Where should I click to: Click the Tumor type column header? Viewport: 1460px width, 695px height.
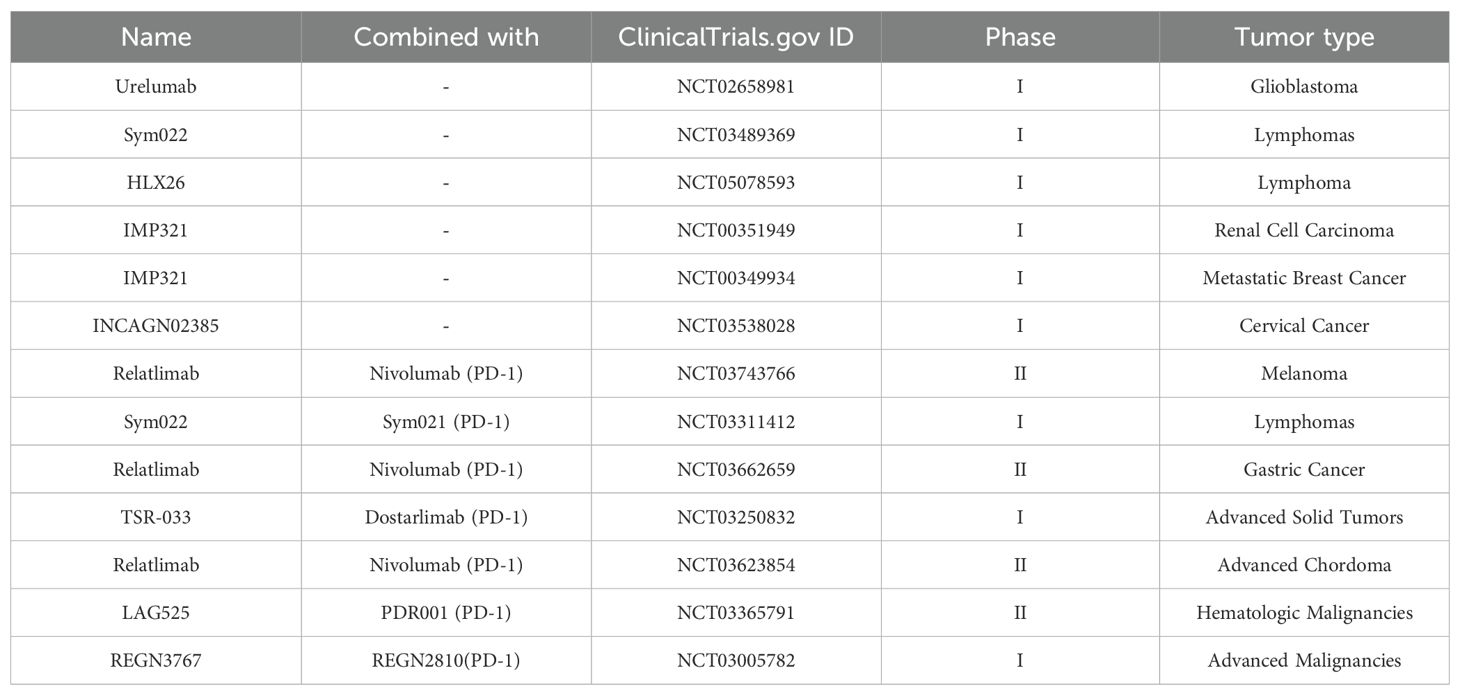pyautogui.click(x=1304, y=38)
